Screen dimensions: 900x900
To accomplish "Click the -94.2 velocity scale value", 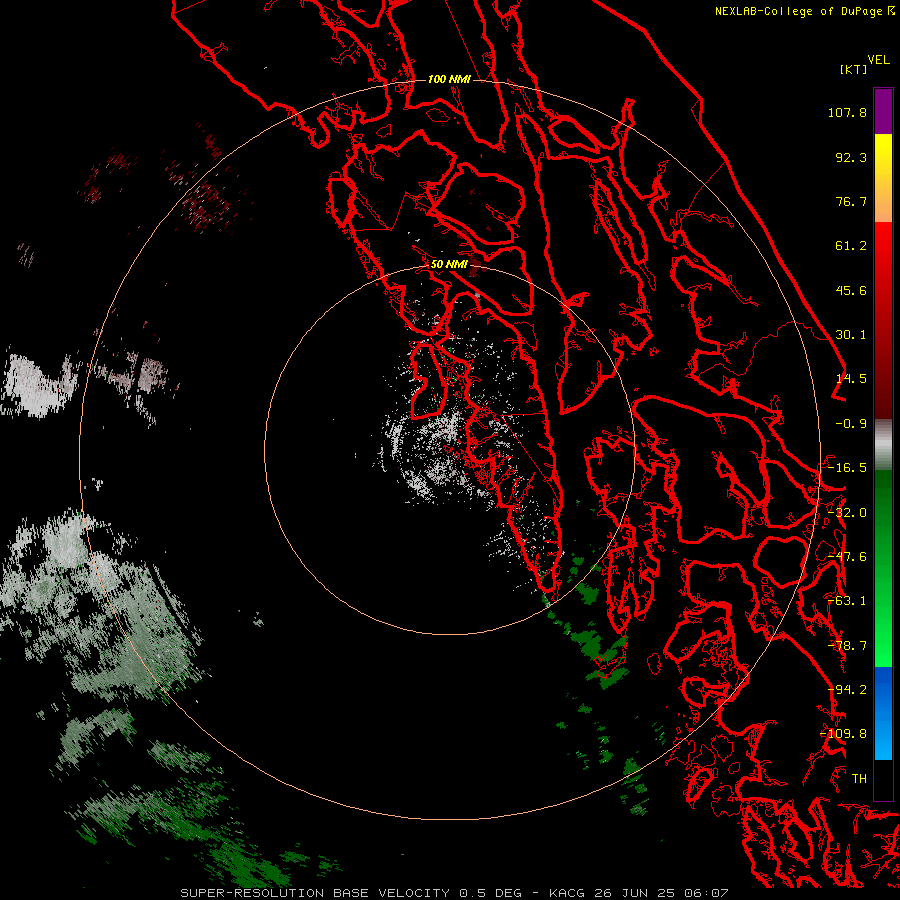I will coord(847,690).
